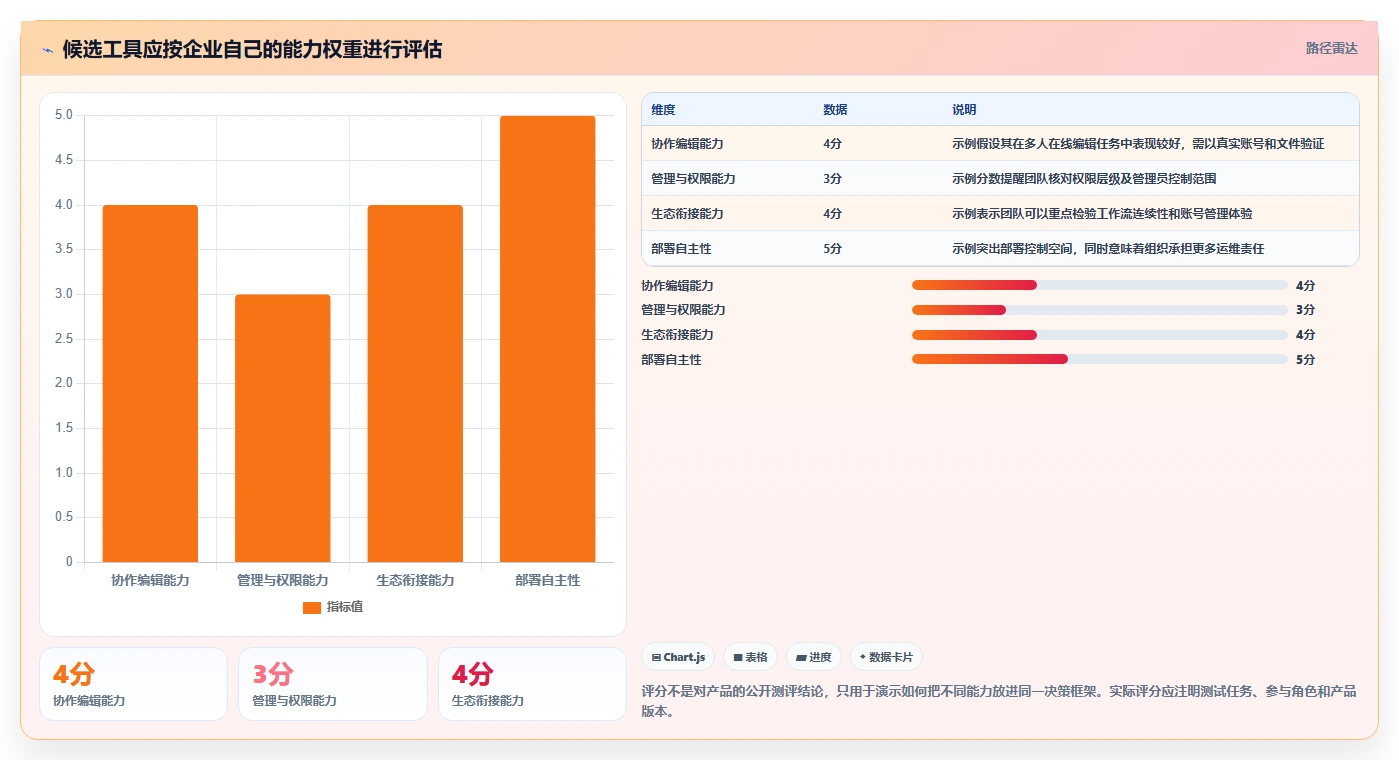Select the 协作编辑能力 cell in the table
Image resolution: width=1399 pixels, height=760 pixels.
pos(687,144)
